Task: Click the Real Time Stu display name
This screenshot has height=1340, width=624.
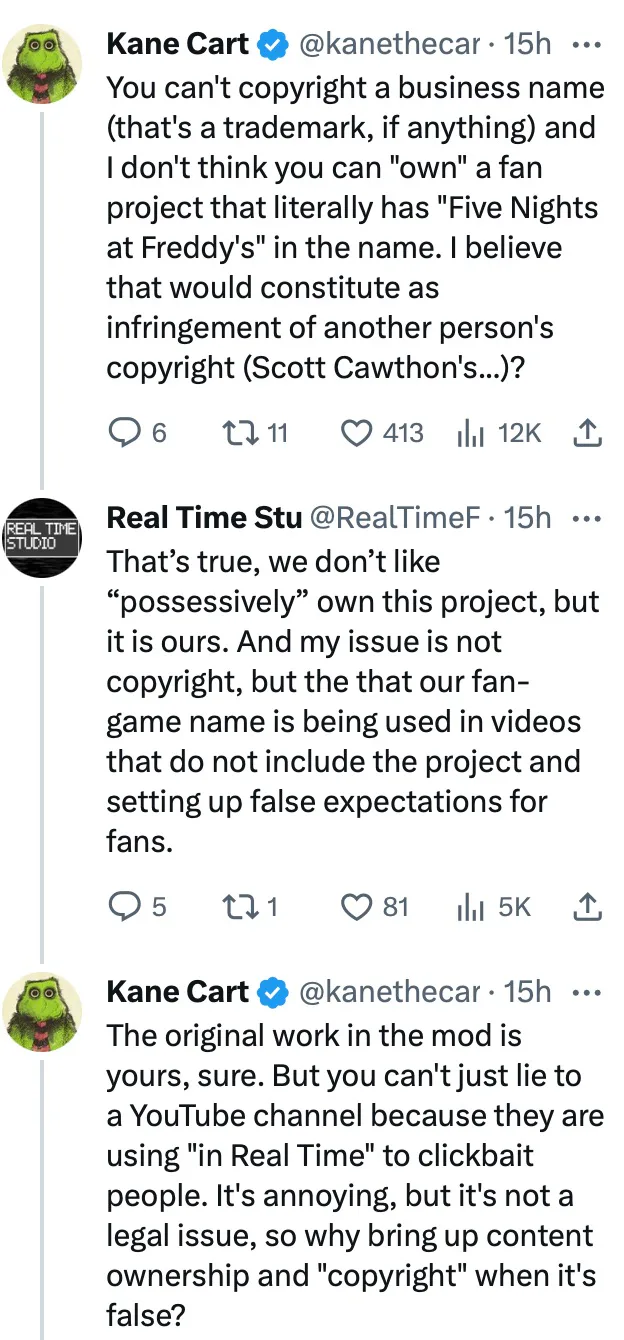Action: coord(203,518)
